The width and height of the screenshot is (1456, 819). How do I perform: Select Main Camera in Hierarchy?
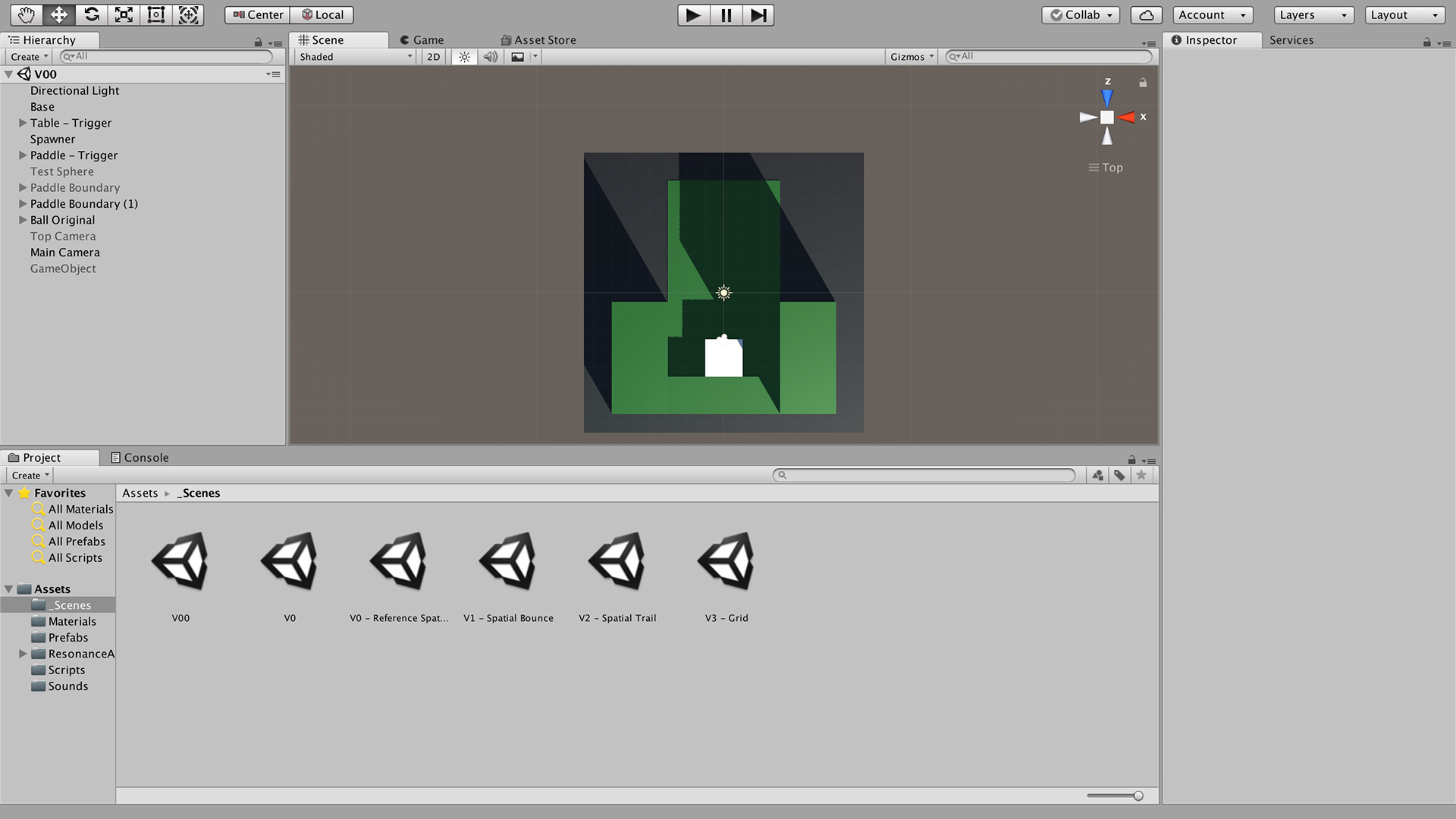tap(64, 253)
